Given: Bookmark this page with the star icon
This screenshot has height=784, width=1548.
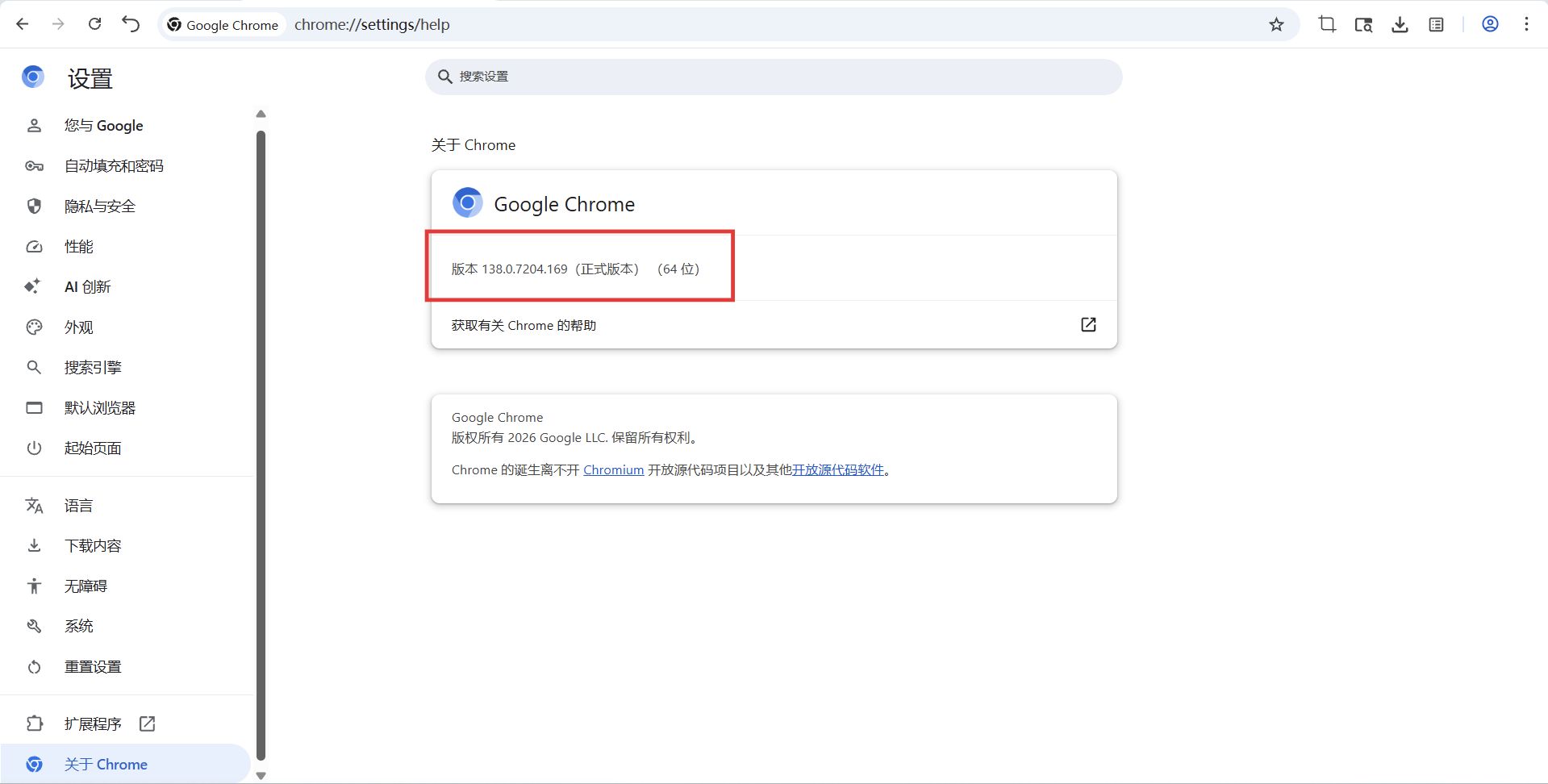Looking at the screenshot, I should (1275, 24).
